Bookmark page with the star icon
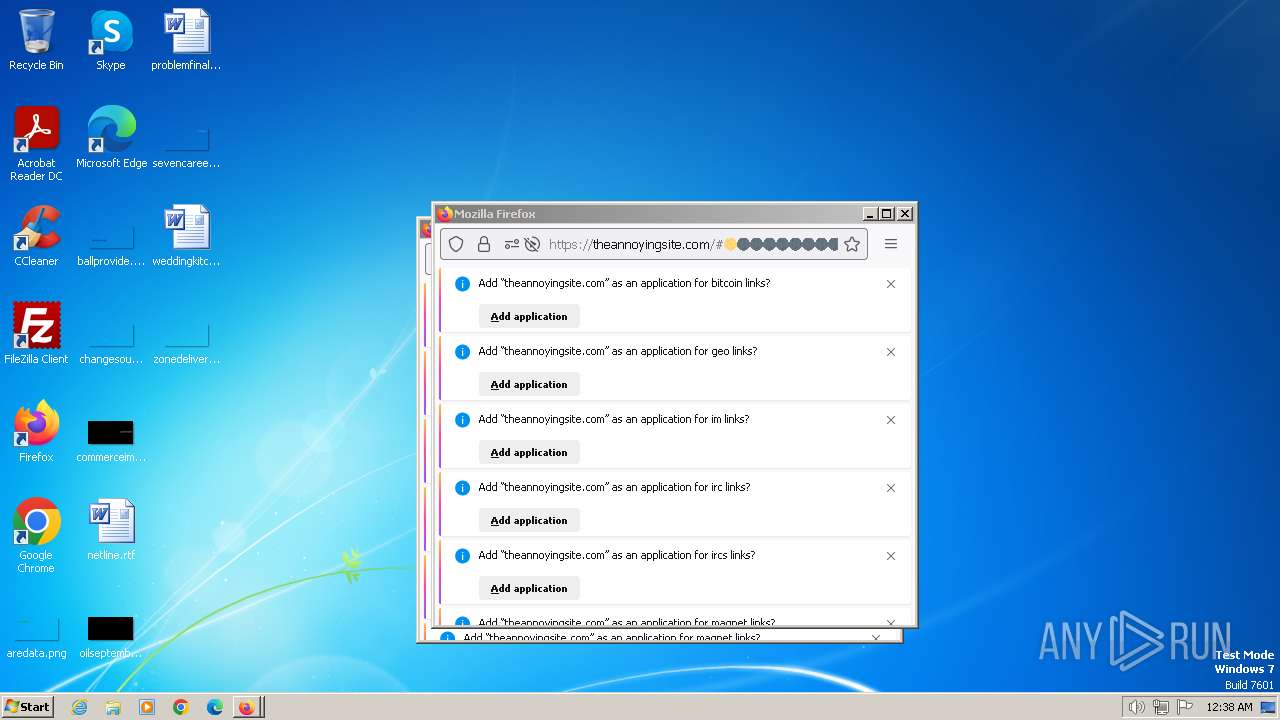Viewport: 1280px width, 720px height. pyautogui.click(x=852, y=244)
